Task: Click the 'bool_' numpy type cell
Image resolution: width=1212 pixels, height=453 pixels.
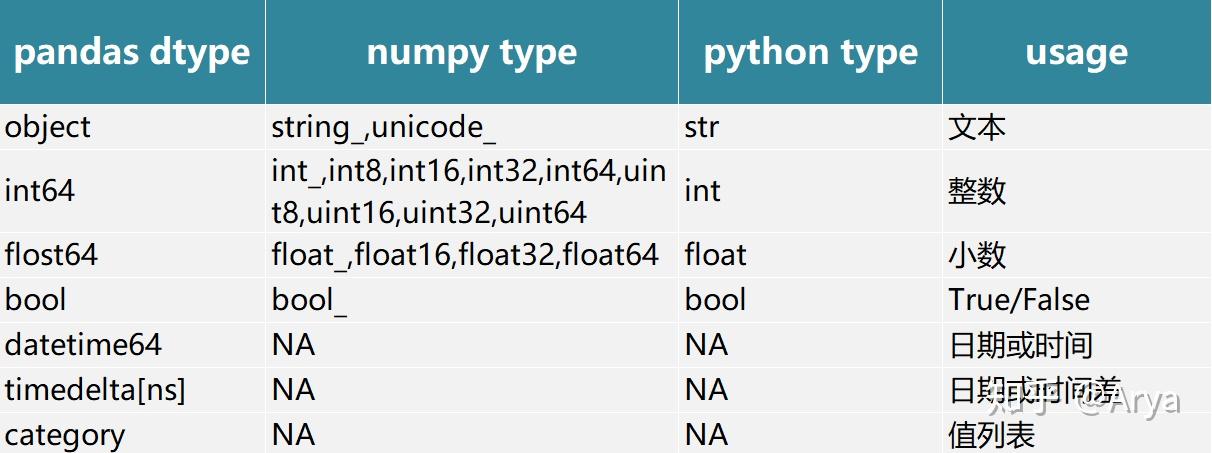Action: [x=472, y=300]
